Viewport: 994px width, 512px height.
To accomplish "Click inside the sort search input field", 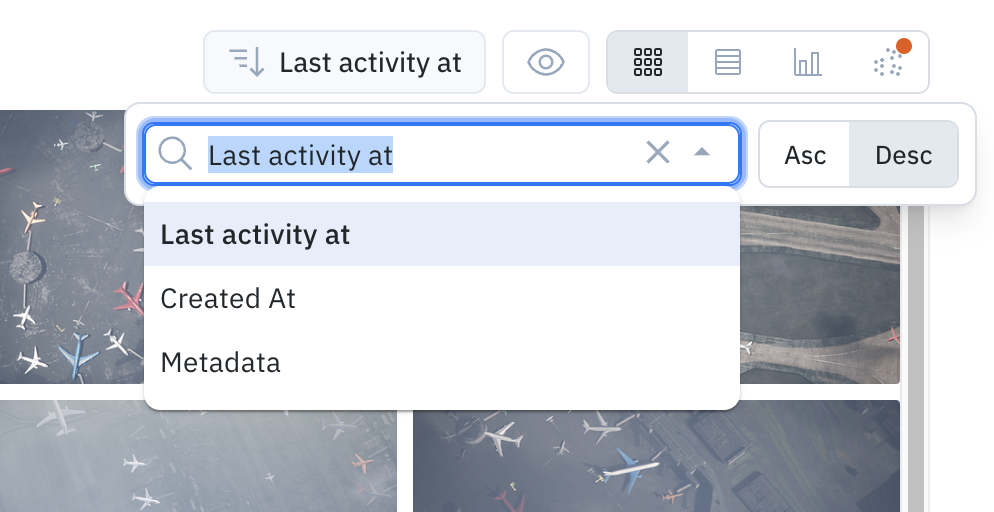I will (x=418, y=155).
